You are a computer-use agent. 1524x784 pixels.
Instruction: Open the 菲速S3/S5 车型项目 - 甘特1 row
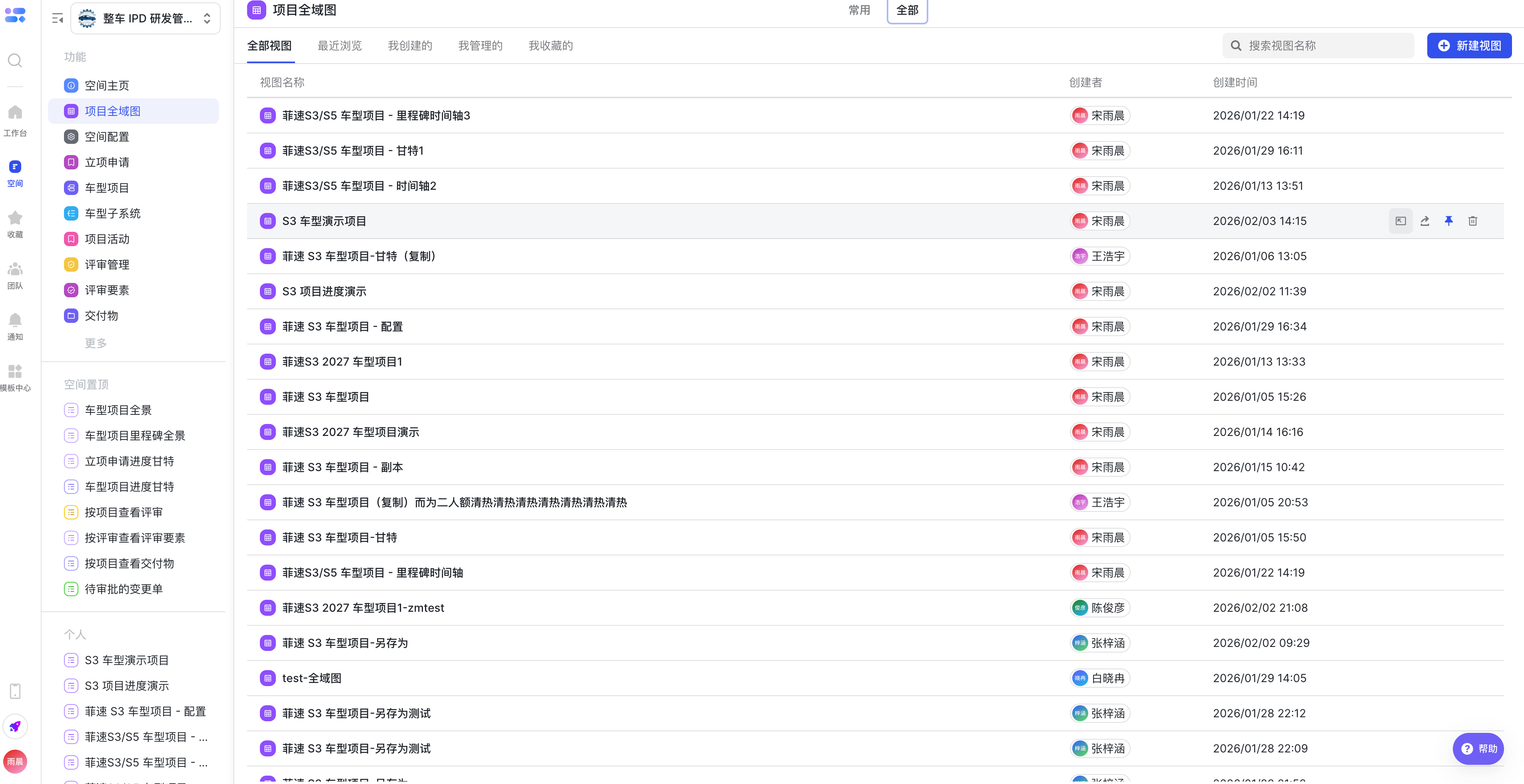[x=875, y=151]
